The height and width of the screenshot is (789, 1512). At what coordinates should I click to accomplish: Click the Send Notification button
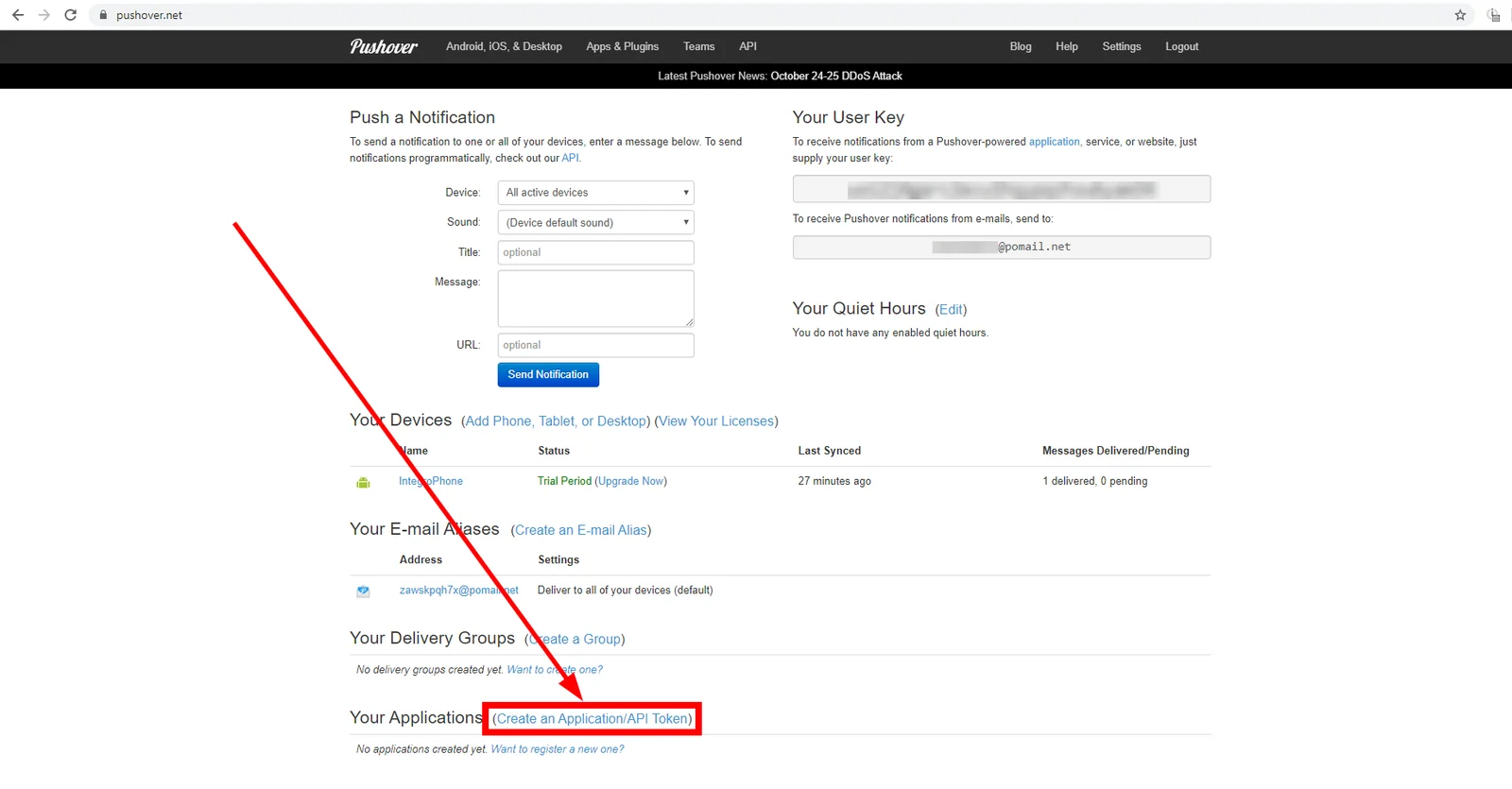tap(548, 375)
